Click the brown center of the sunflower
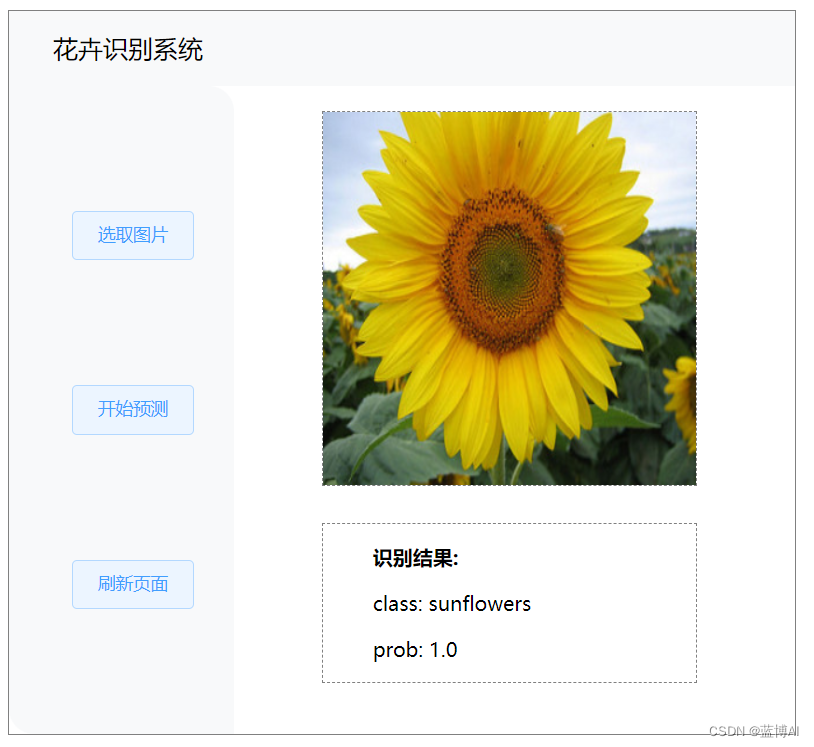814x747 pixels. pos(502,270)
